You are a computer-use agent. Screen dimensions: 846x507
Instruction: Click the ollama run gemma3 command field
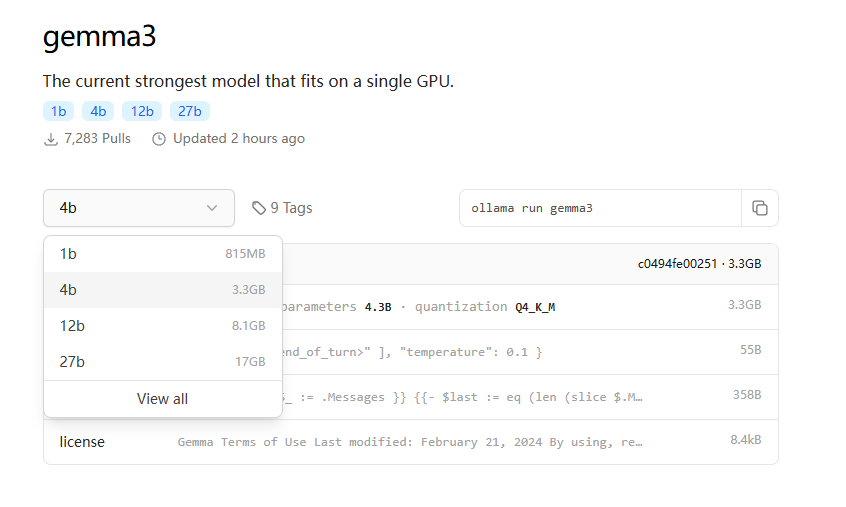click(x=601, y=208)
